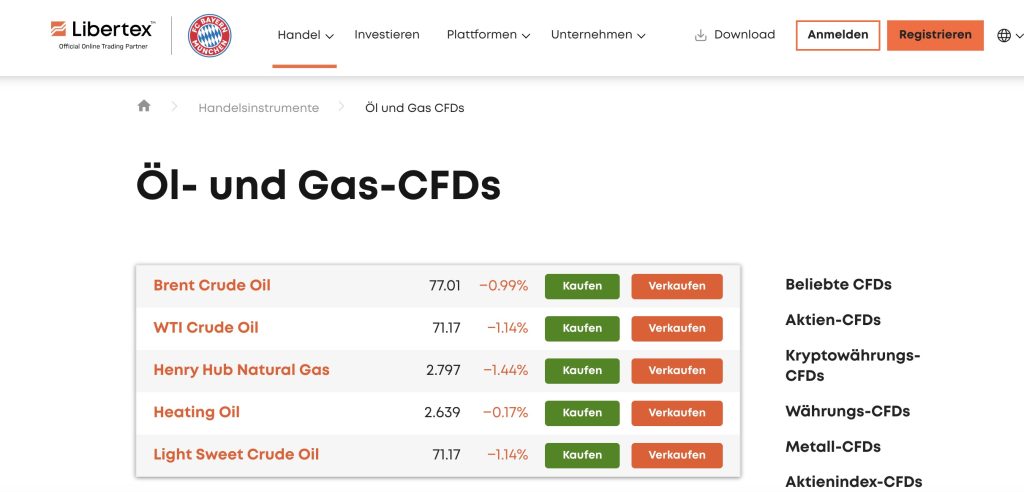The width and height of the screenshot is (1024, 492).
Task: Expand the Handel dropdown menu
Action: (x=305, y=35)
